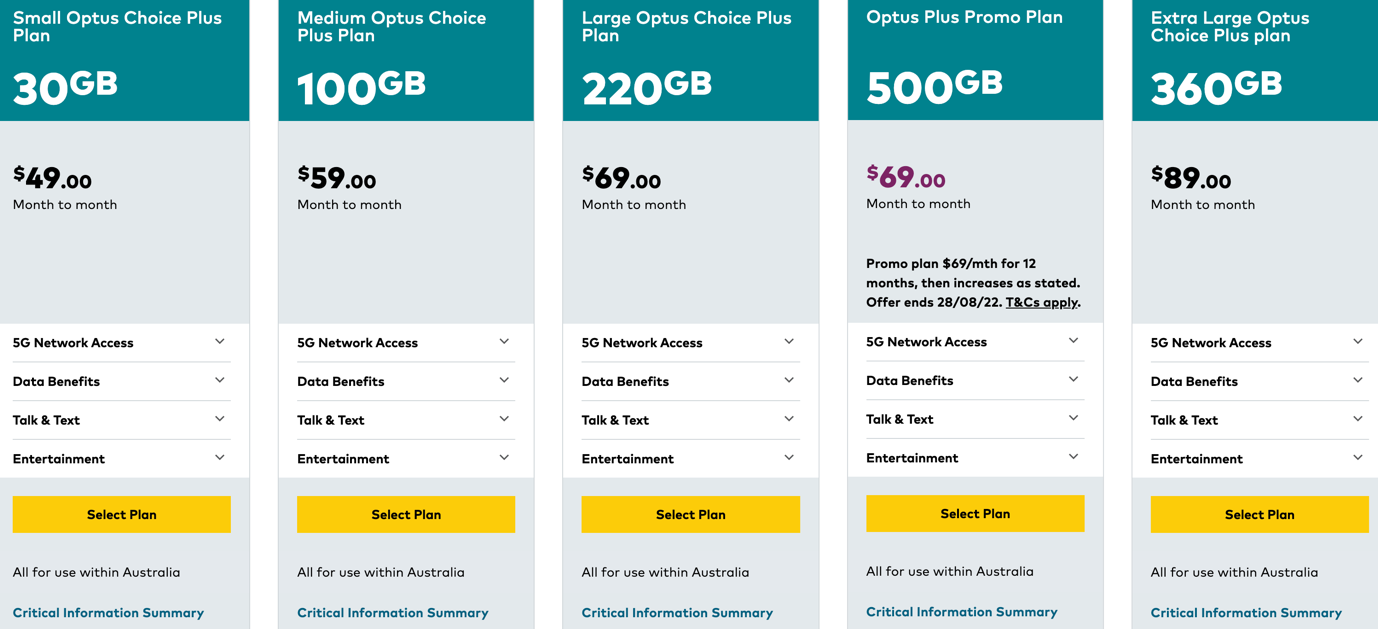Screen dimensions: 1378x629
Task: Select the Medium 100GB plan
Action: pos(406,515)
